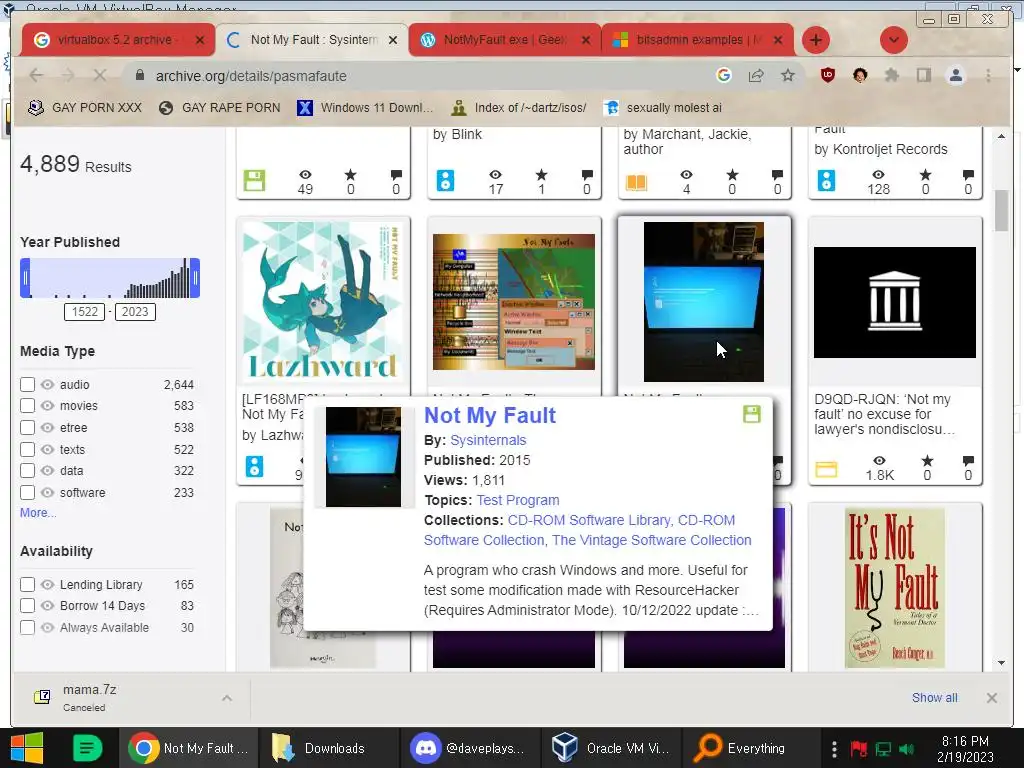
Task: Click the Google icon in address bar
Action: pos(724,76)
